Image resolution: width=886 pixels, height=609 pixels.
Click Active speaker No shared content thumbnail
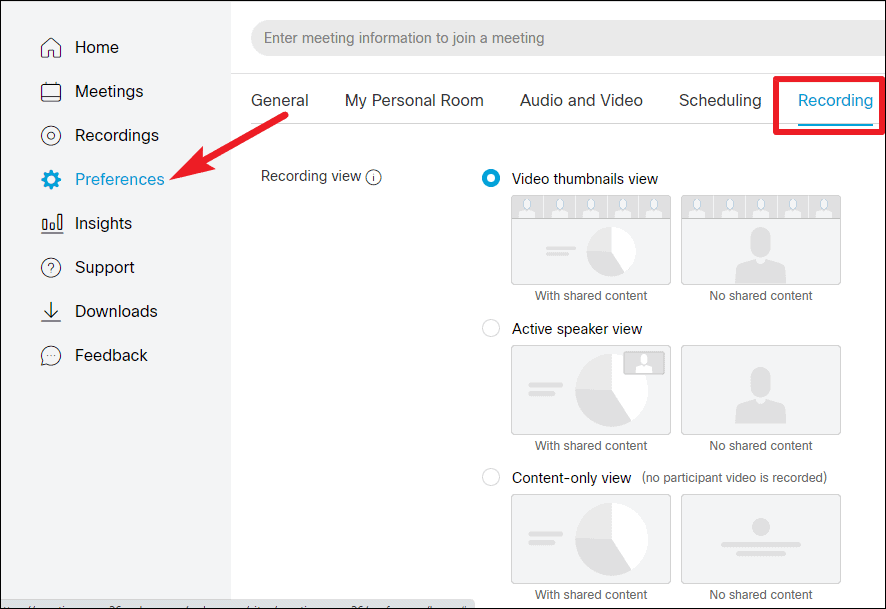point(761,390)
